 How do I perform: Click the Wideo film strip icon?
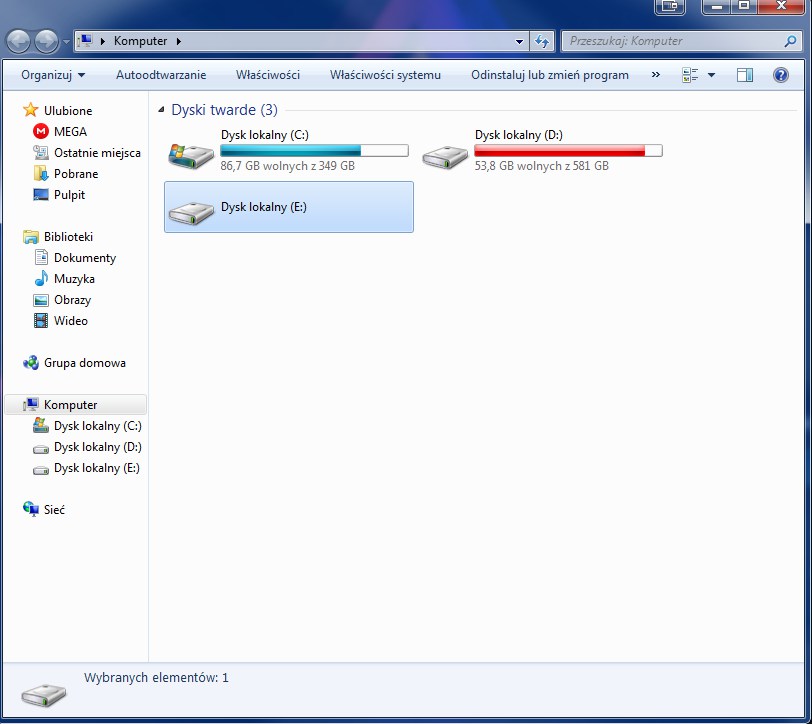tap(41, 321)
